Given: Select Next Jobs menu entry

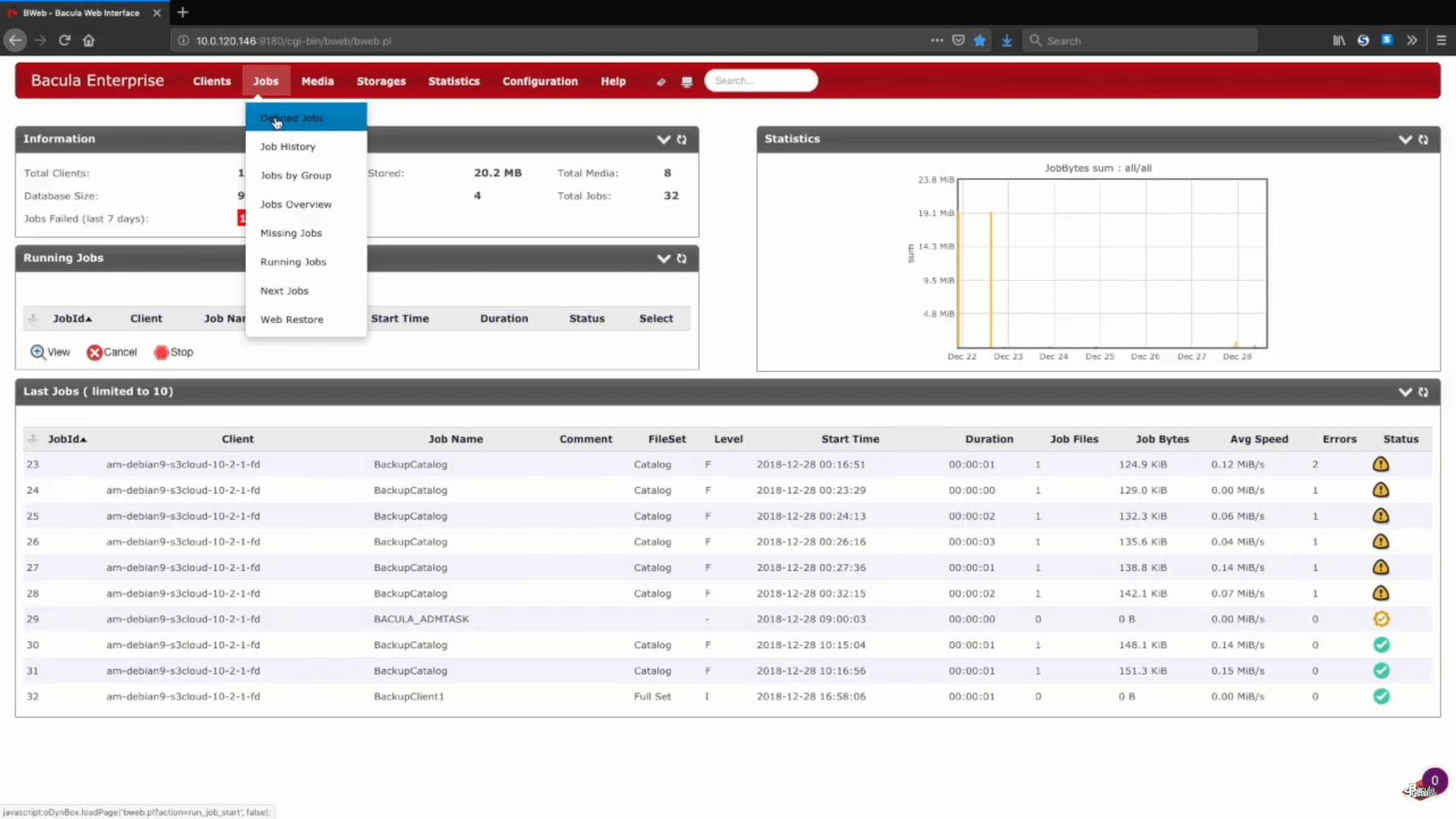Looking at the screenshot, I should pos(306,290).
